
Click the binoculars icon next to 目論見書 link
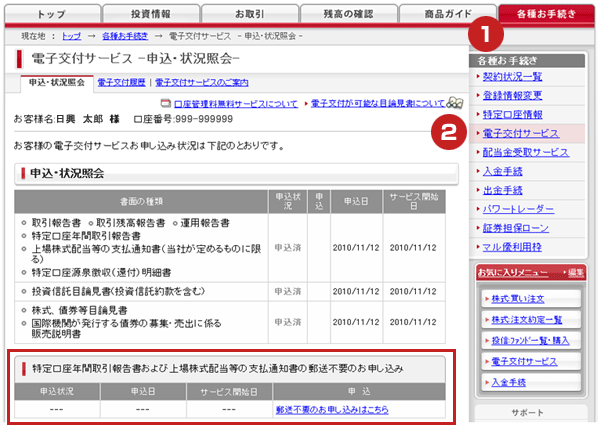(x=455, y=103)
